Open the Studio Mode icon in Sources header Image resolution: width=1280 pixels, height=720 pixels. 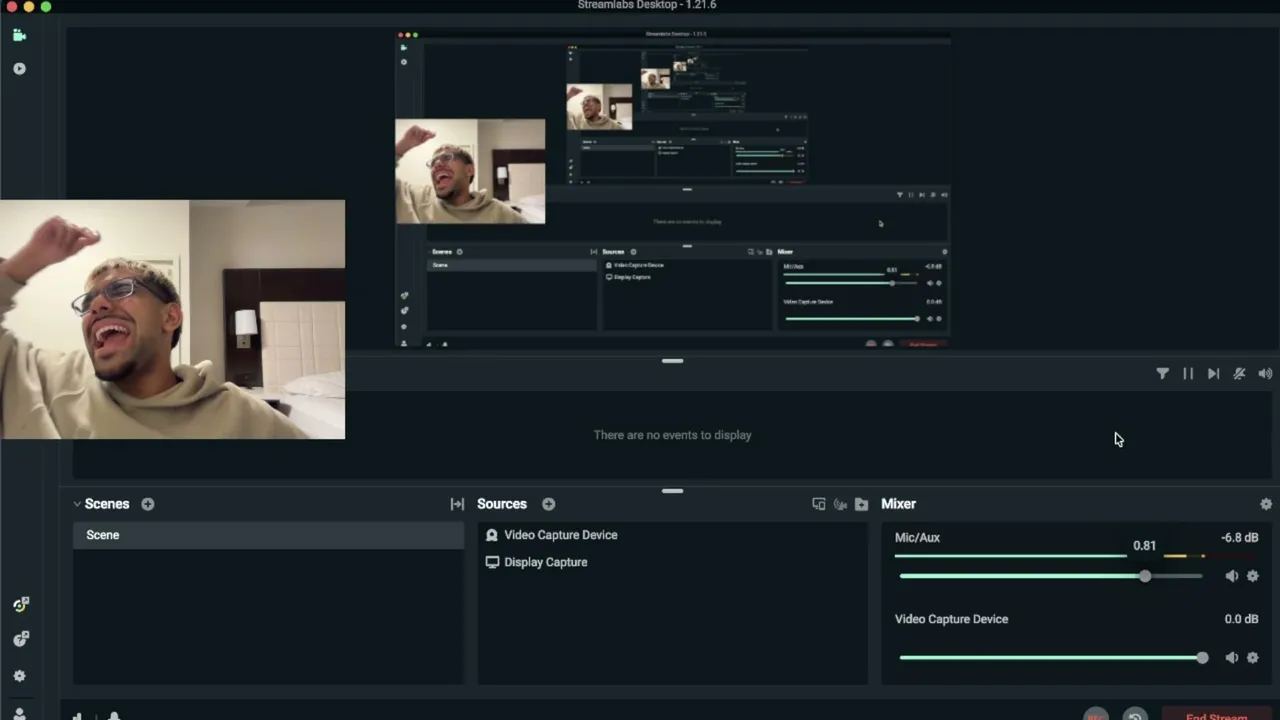[x=819, y=504]
